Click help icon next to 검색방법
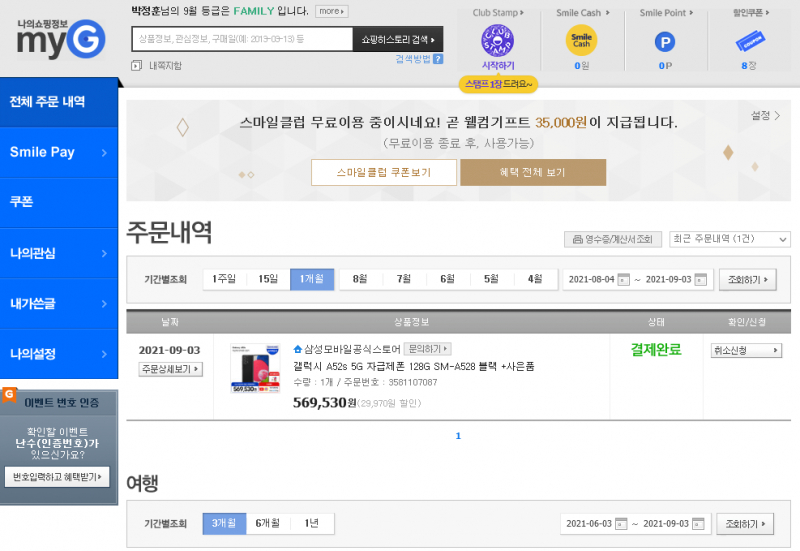Viewport: 800px width, 551px height. pyautogui.click(x=438, y=59)
